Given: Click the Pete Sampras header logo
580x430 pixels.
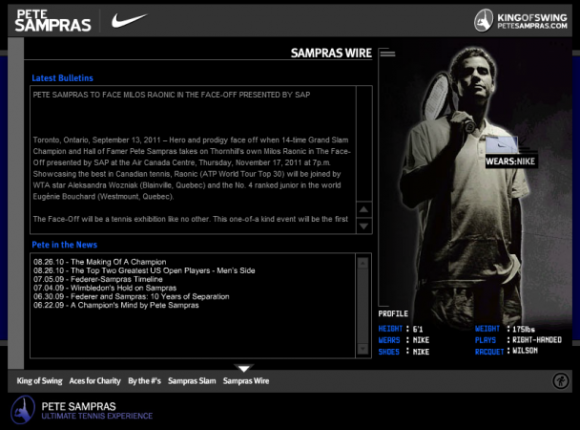Looking at the screenshot, I should pos(53,21).
